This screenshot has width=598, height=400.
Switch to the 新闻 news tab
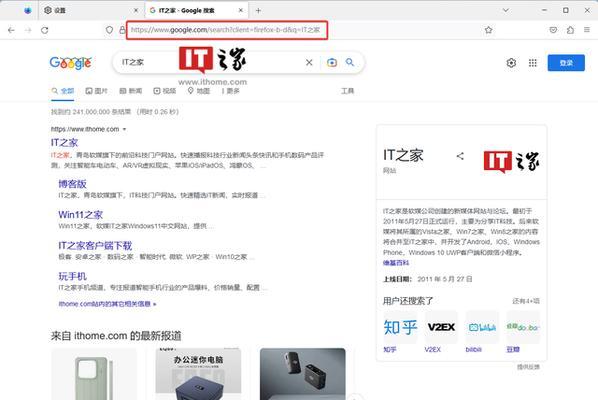point(130,91)
